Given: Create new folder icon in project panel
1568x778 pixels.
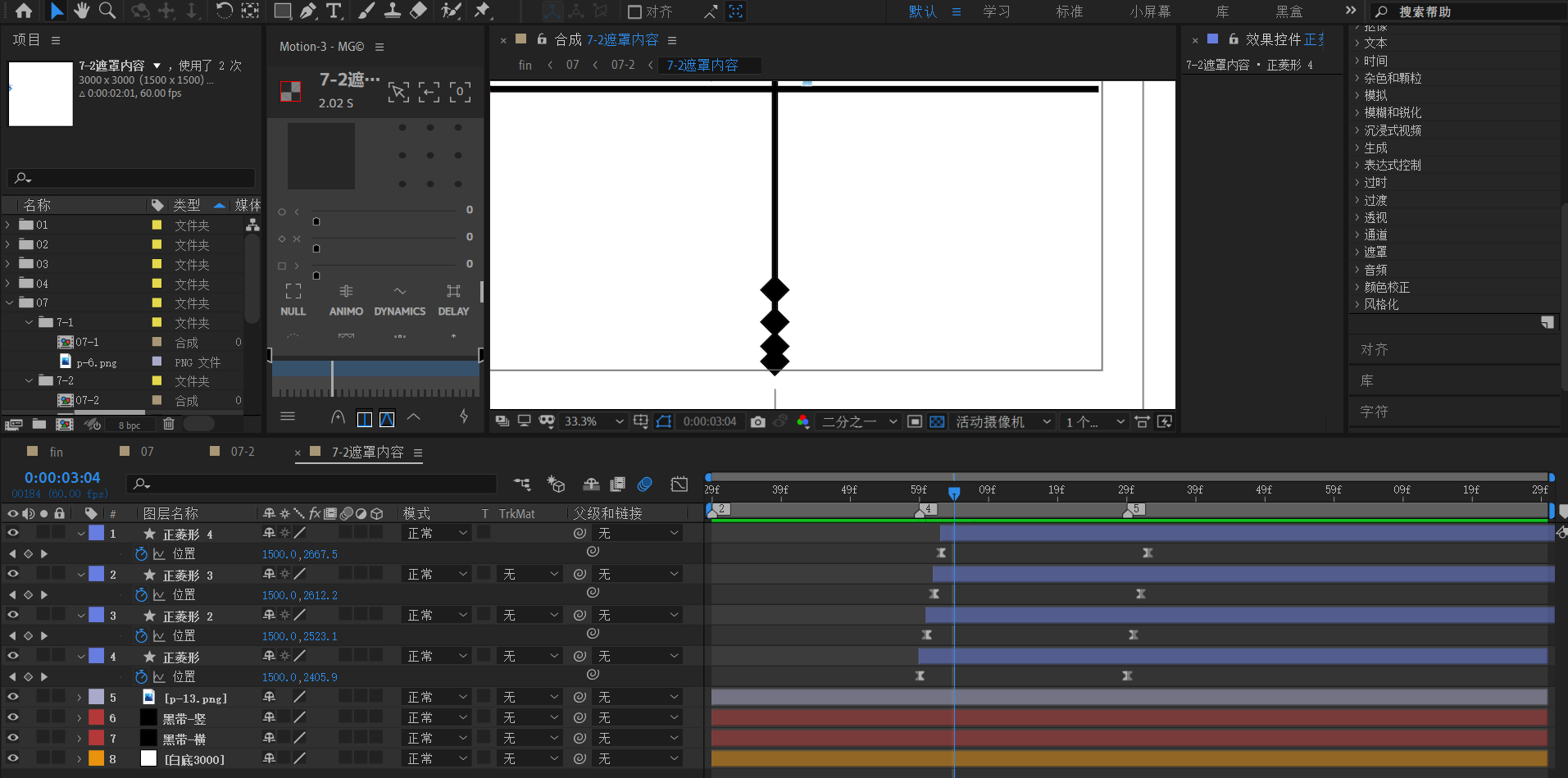Looking at the screenshot, I should (39, 424).
